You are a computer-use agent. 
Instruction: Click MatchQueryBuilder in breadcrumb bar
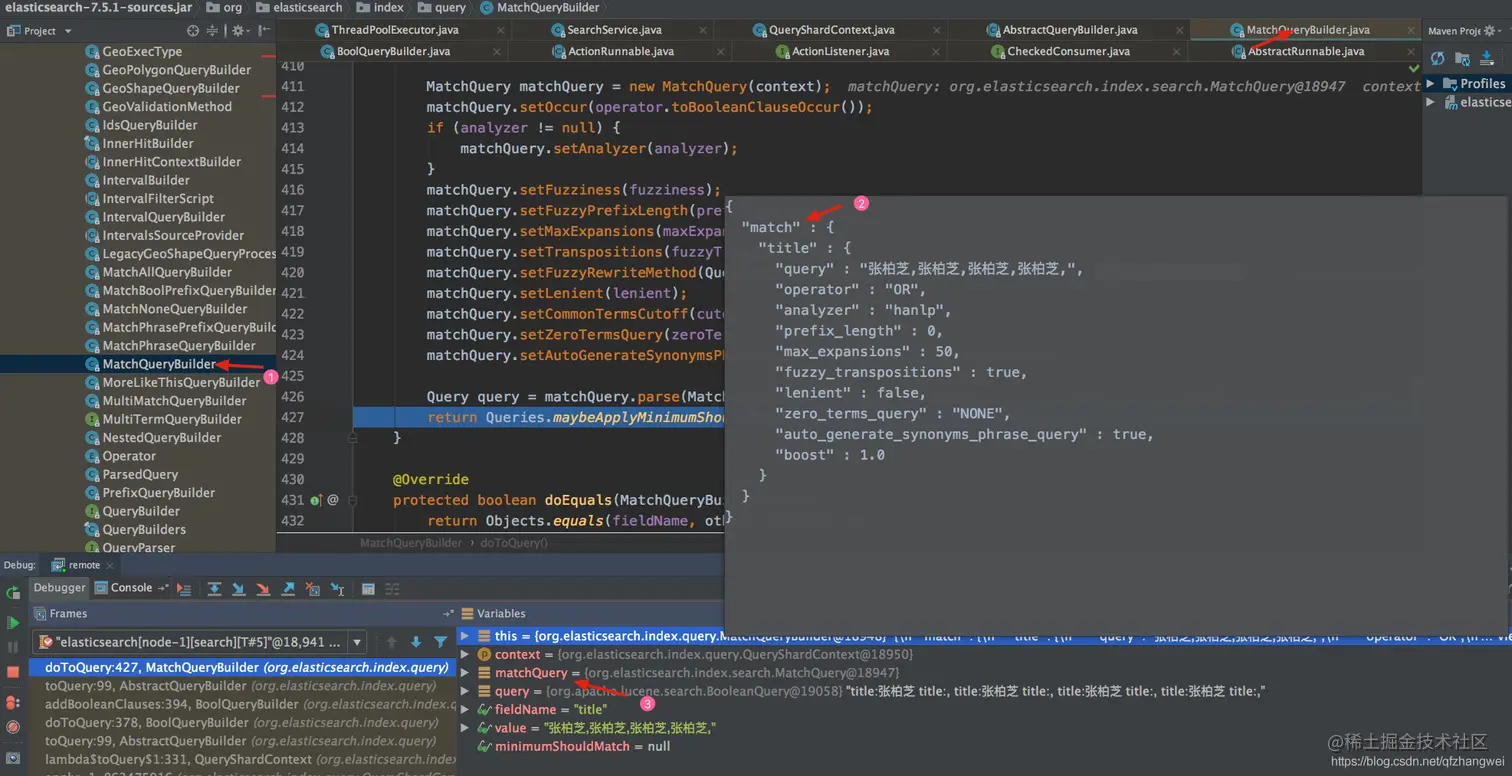coord(539,7)
